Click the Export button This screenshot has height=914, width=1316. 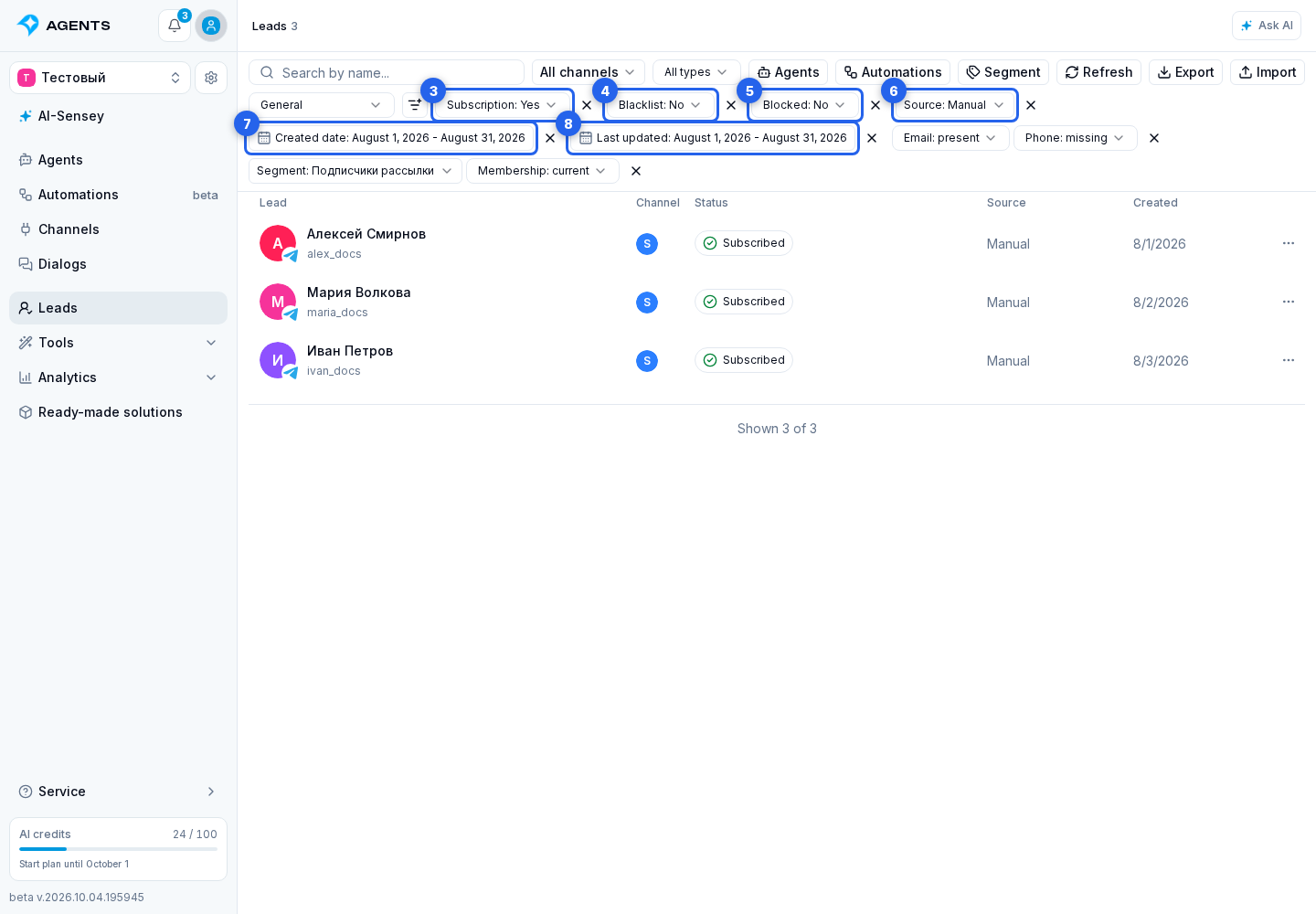pos(1185,72)
